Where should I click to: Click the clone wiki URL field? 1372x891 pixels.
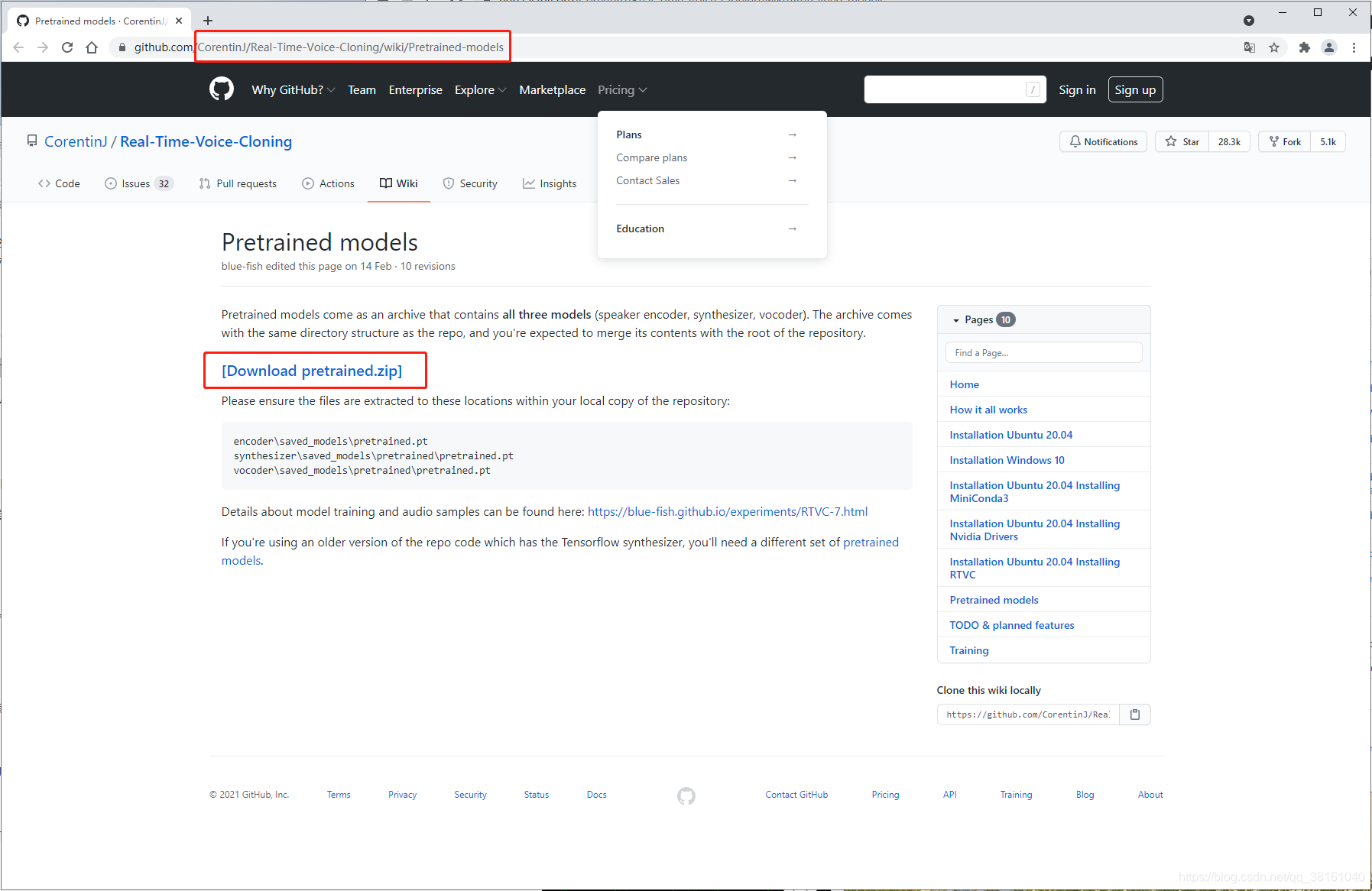coord(1028,714)
